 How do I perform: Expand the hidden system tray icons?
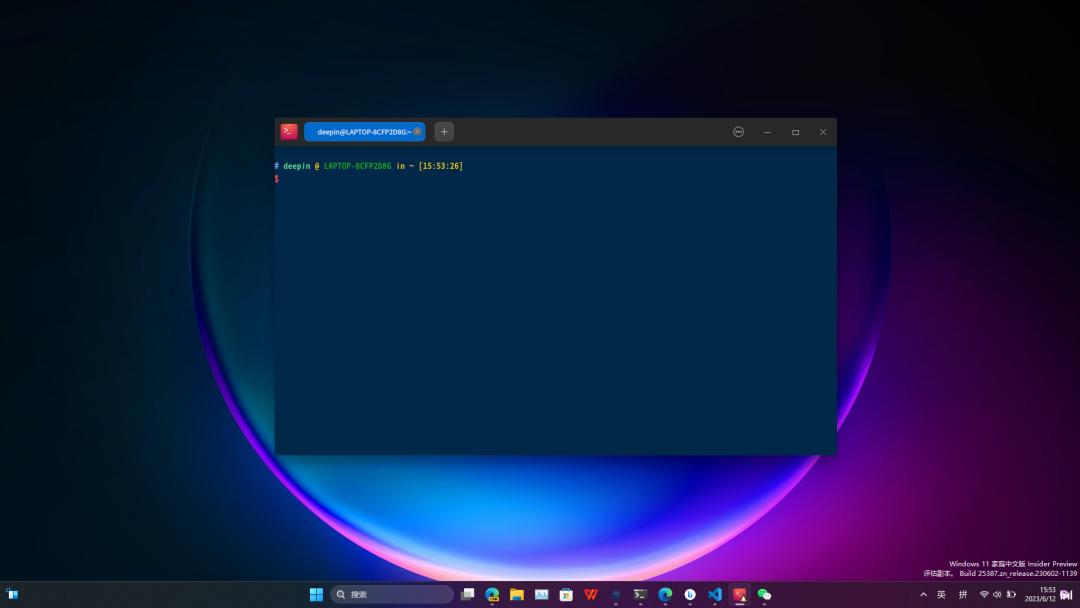coord(923,593)
